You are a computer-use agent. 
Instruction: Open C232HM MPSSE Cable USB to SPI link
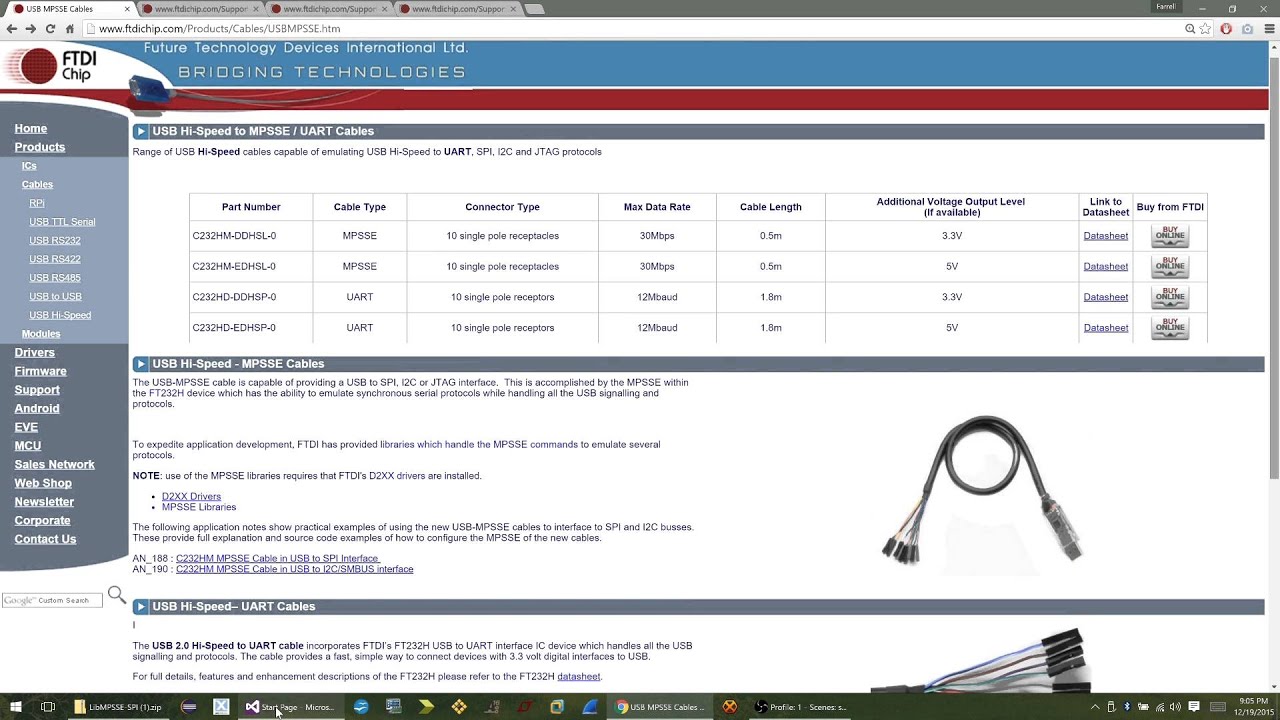(278, 559)
